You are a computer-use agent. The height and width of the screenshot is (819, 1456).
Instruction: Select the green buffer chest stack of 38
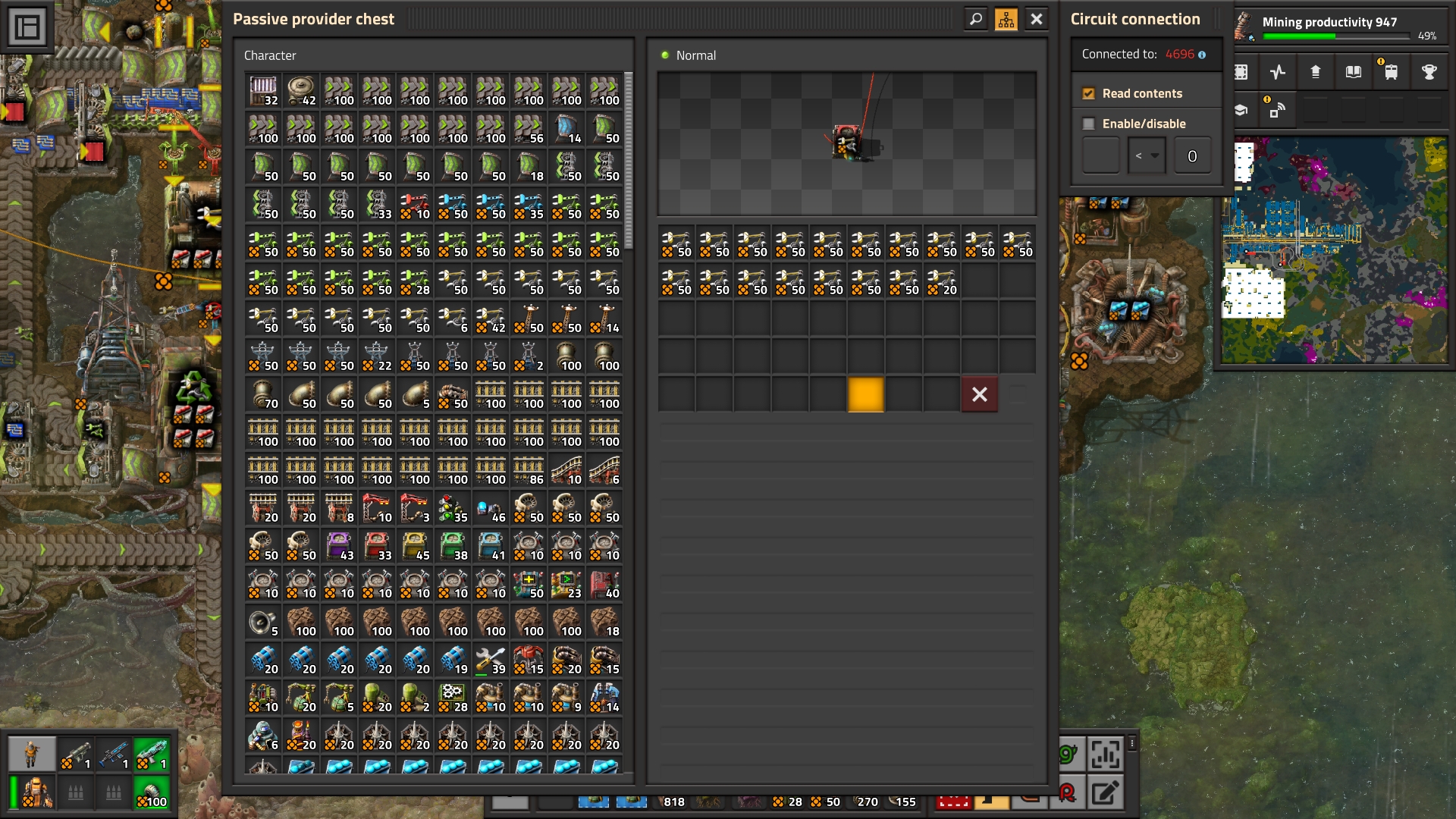(x=453, y=546)
